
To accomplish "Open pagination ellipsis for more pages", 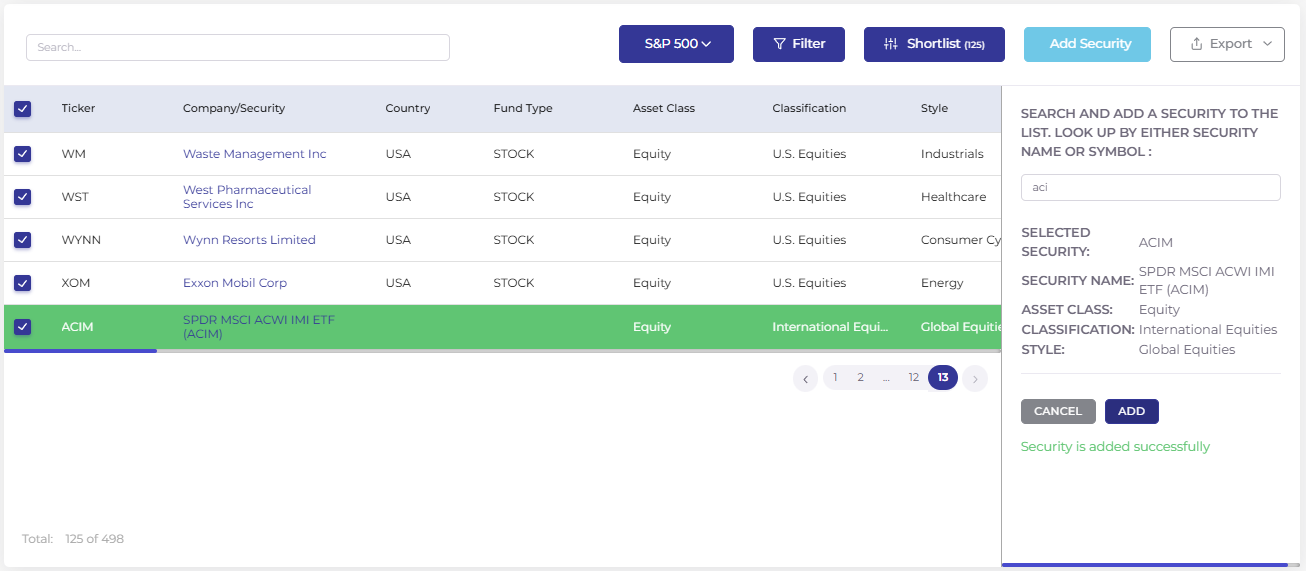I will coord(886,377).
